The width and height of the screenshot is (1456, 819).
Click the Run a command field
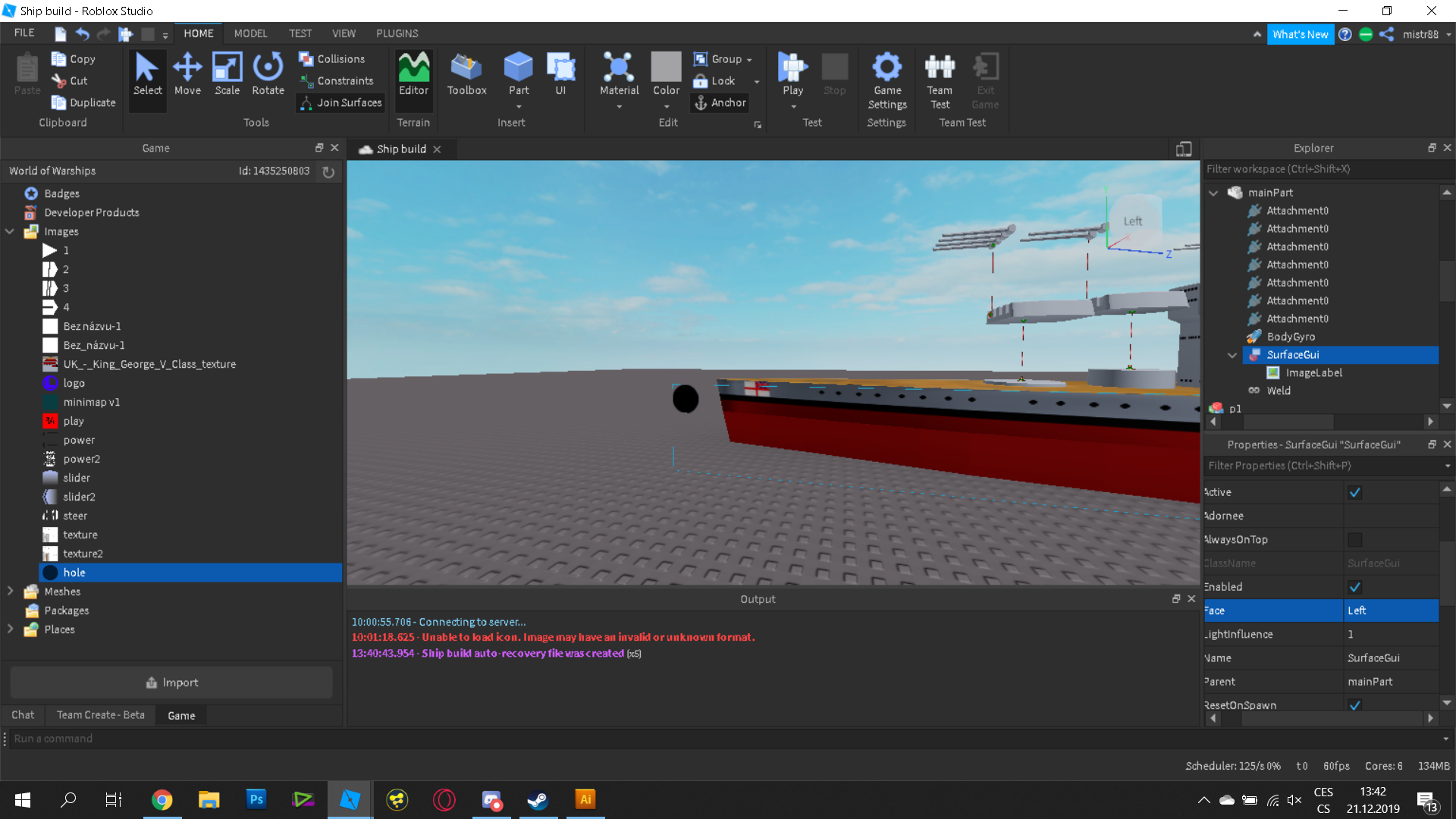coord(152,738)
